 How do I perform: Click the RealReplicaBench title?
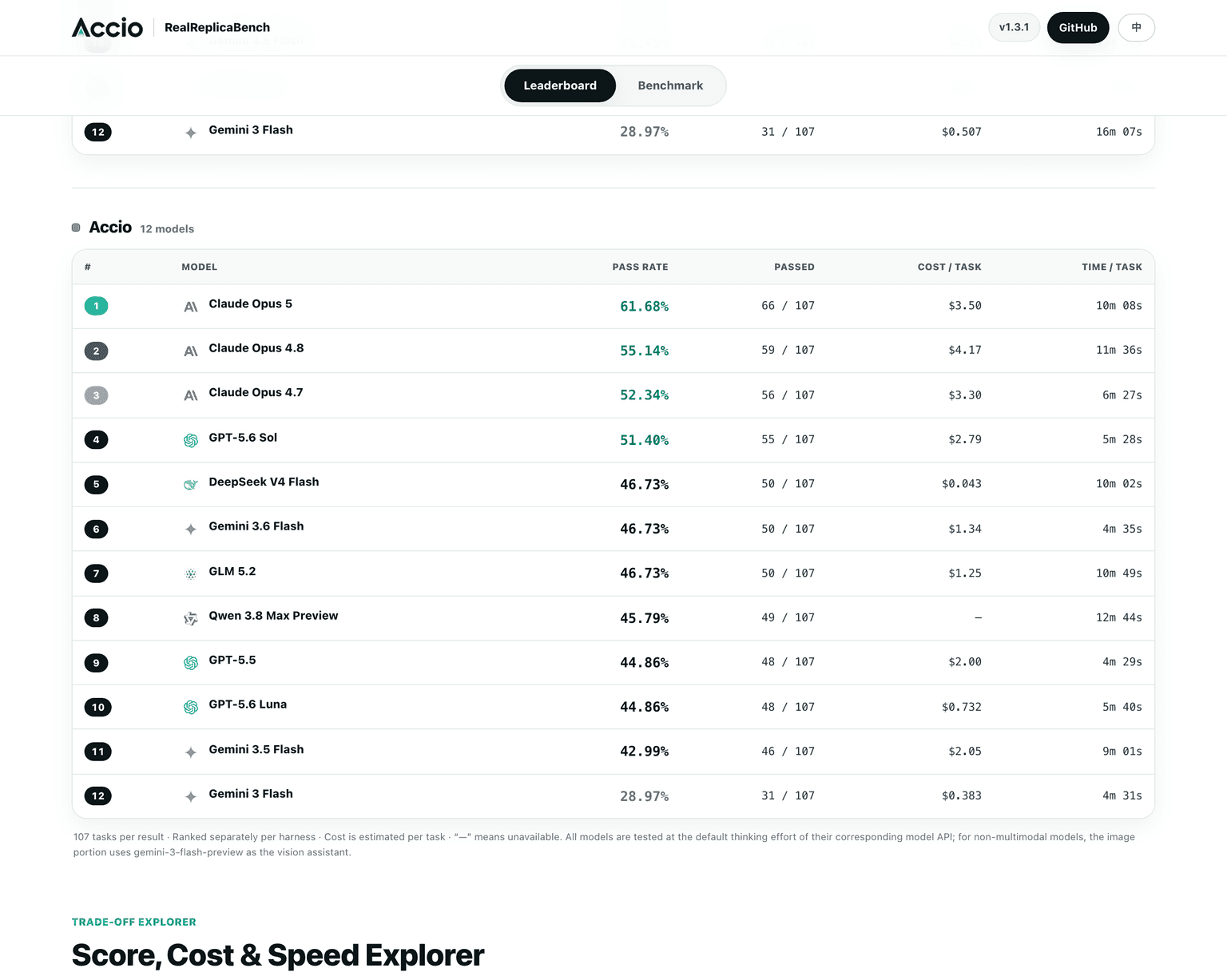(217, 27)
